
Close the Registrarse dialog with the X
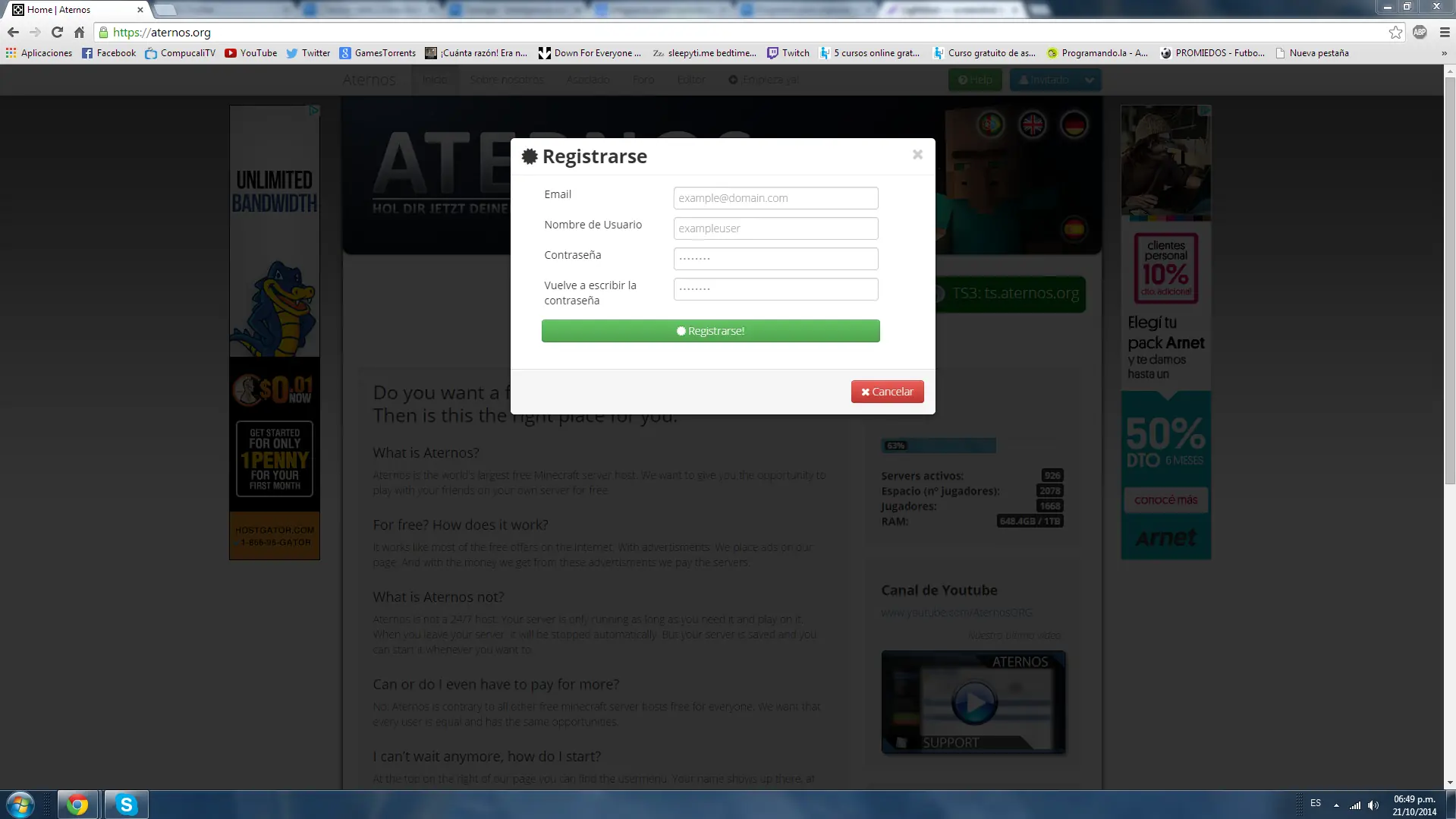pos(917,155)
